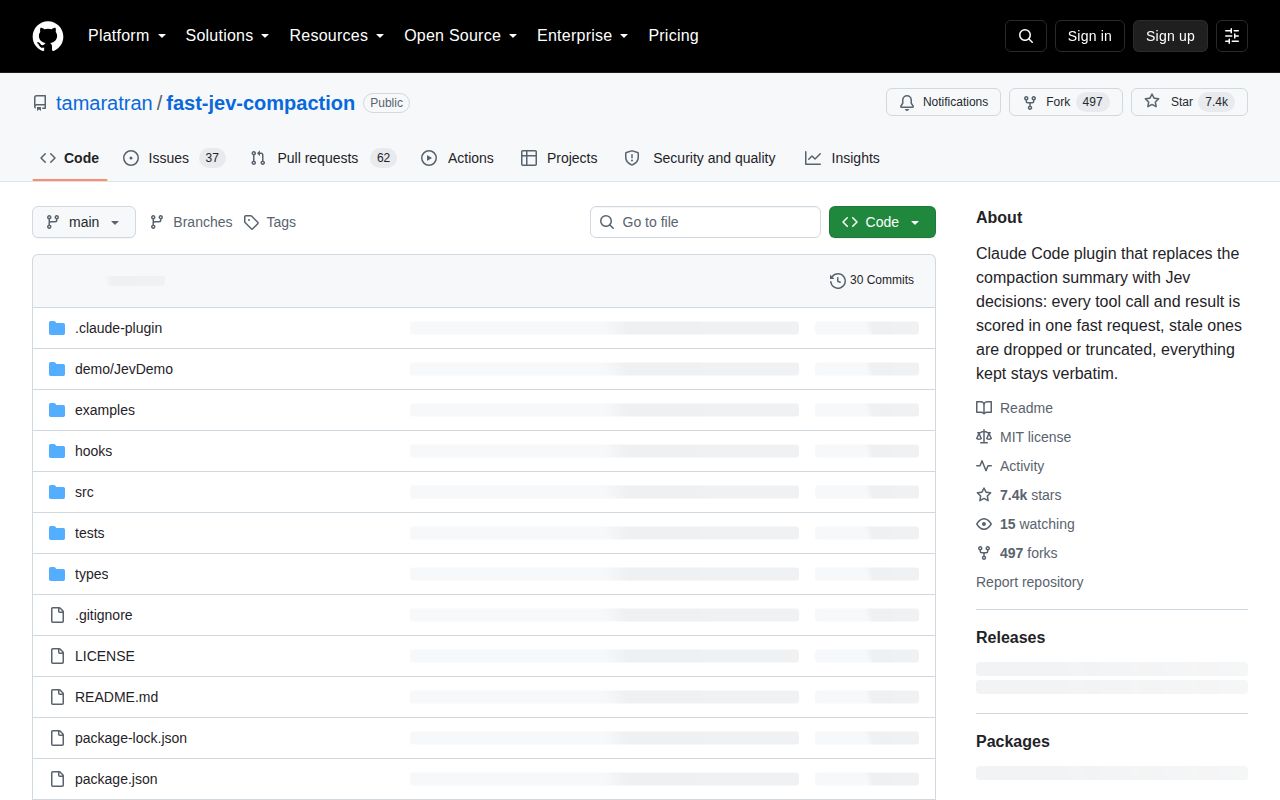Switch to the Security and quality tab
Screen dimensions: 1280x800
click(x=700, y=158)
